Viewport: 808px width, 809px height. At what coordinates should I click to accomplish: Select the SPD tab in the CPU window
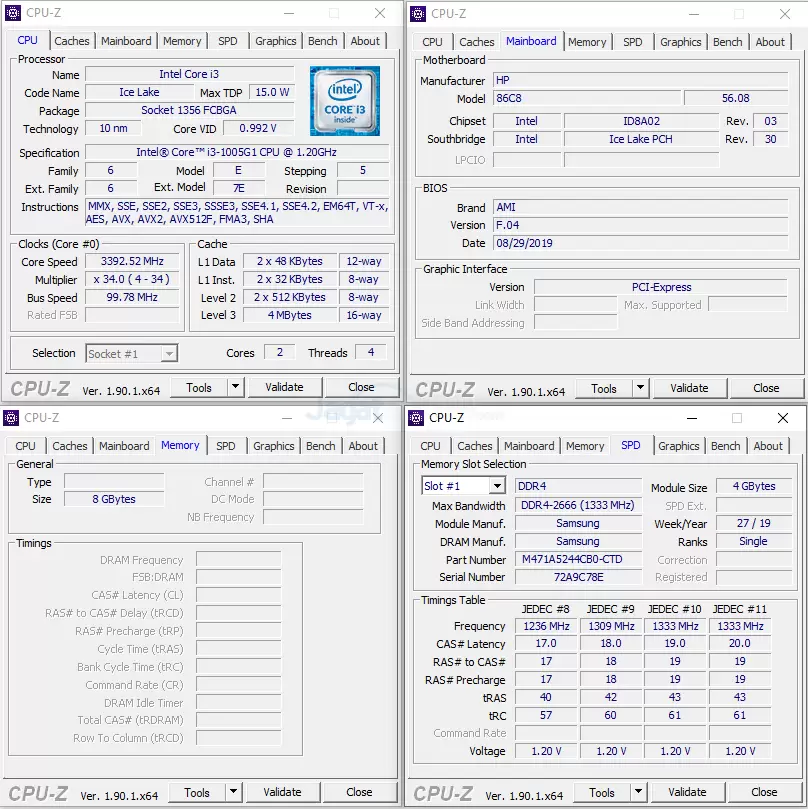tap(228, 41)
